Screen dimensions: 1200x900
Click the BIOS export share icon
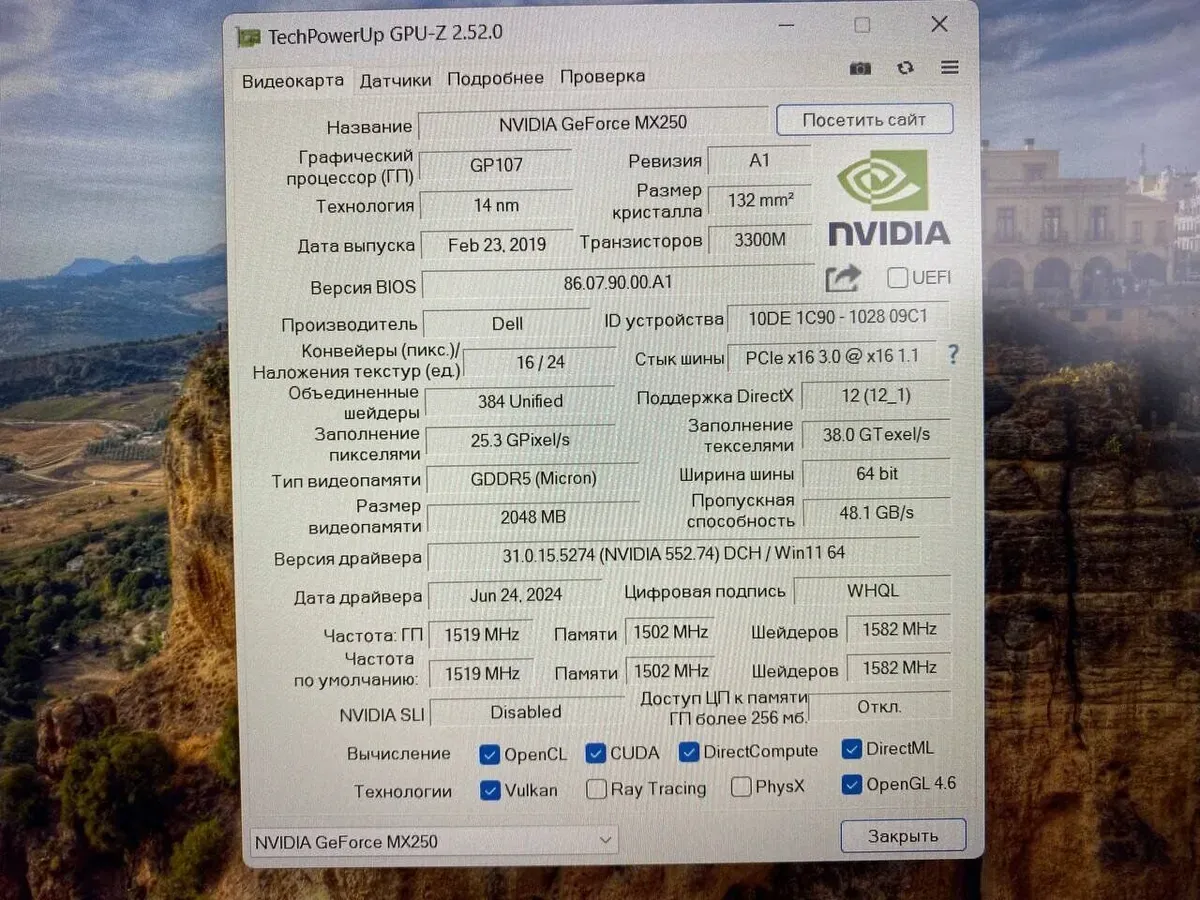coord(843,278)
